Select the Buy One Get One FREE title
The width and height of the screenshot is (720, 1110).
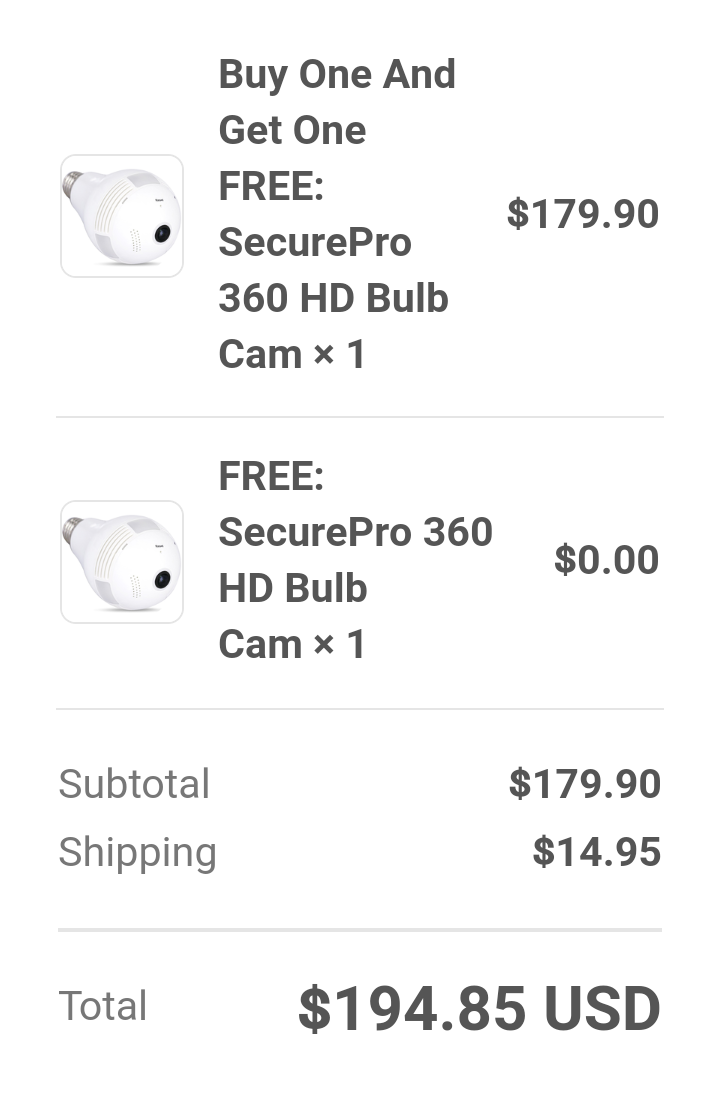tap(337, 214)
